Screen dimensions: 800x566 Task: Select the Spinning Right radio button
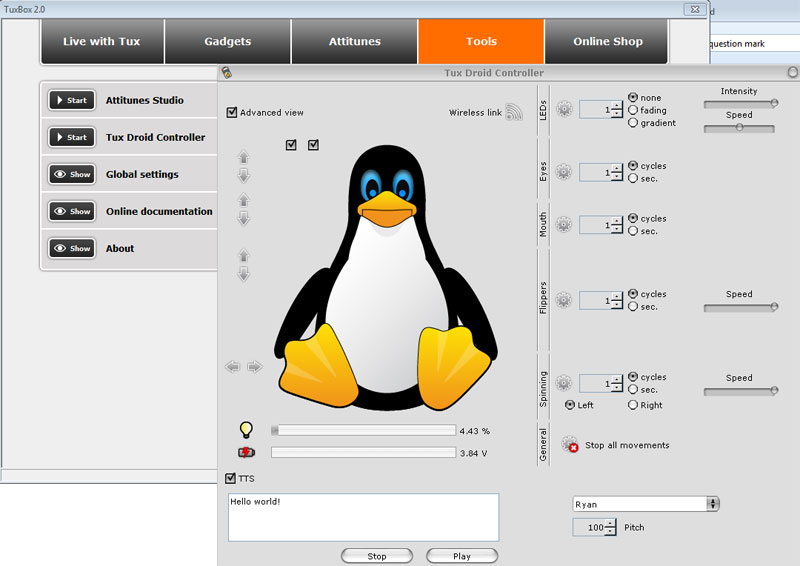633,405
